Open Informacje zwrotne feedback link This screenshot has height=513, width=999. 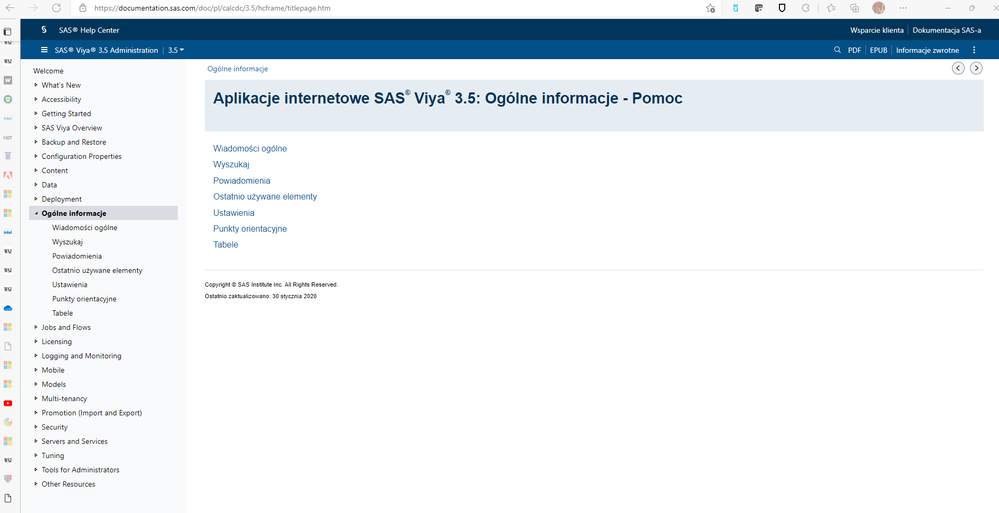tap(928, 50)
